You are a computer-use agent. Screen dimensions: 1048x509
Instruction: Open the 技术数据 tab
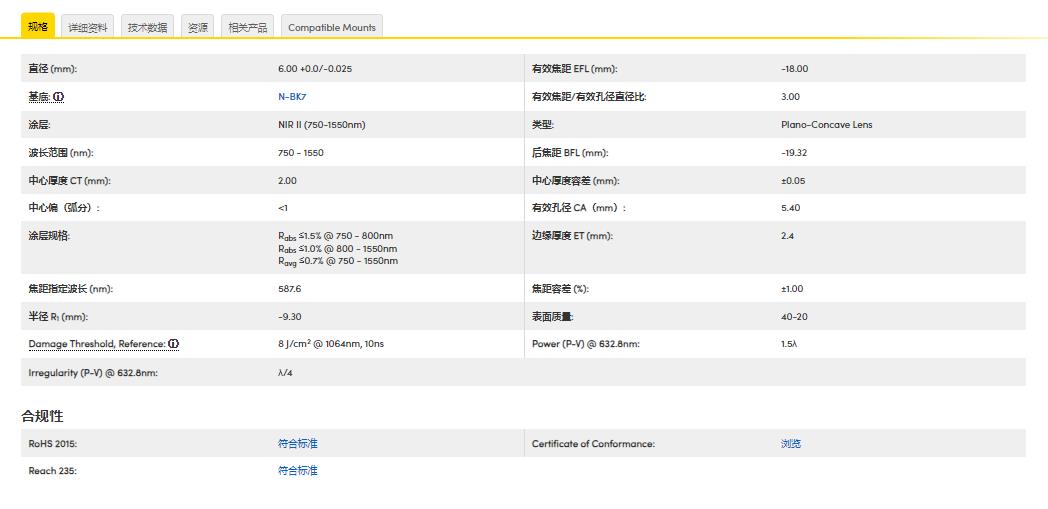tap(147, 27)
